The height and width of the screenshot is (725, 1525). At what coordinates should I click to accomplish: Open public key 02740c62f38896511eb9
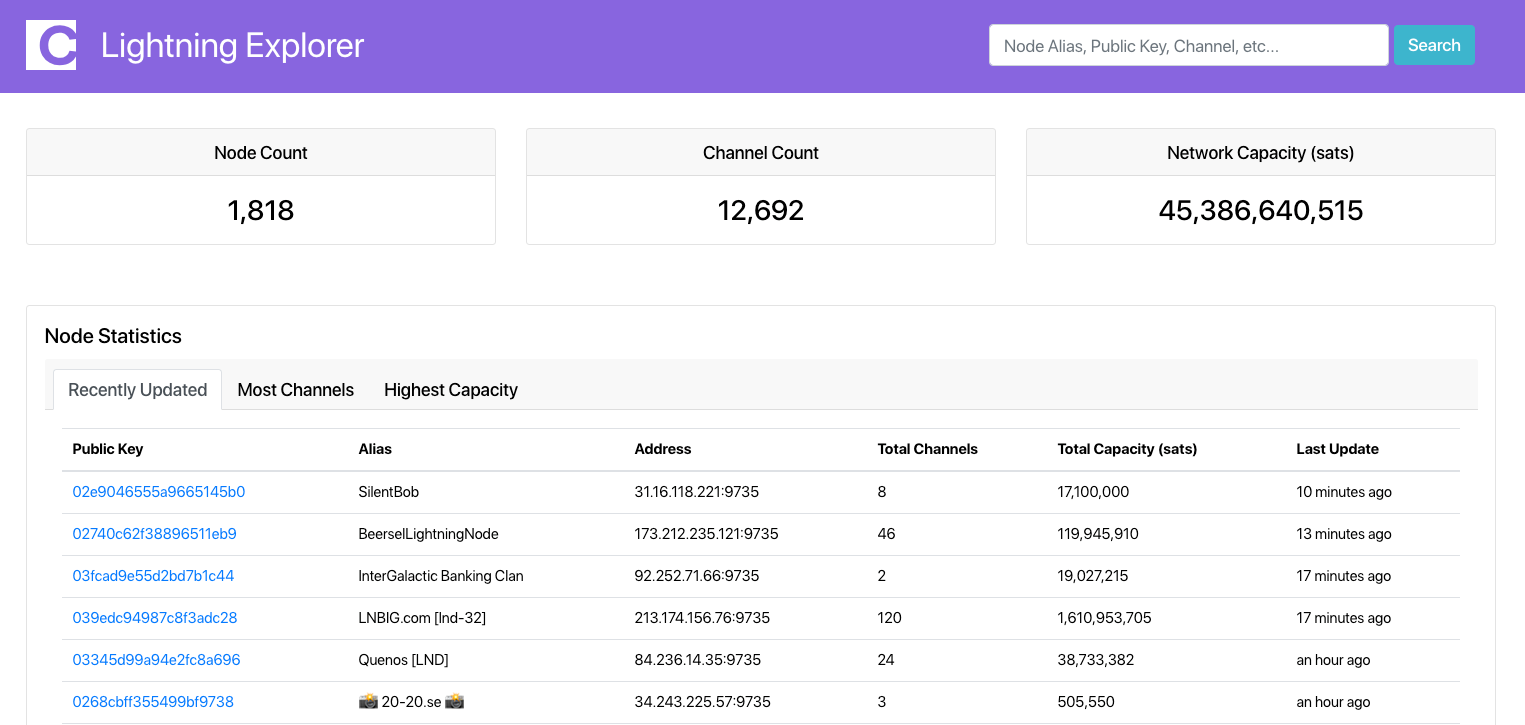click(x=155, y=534)
